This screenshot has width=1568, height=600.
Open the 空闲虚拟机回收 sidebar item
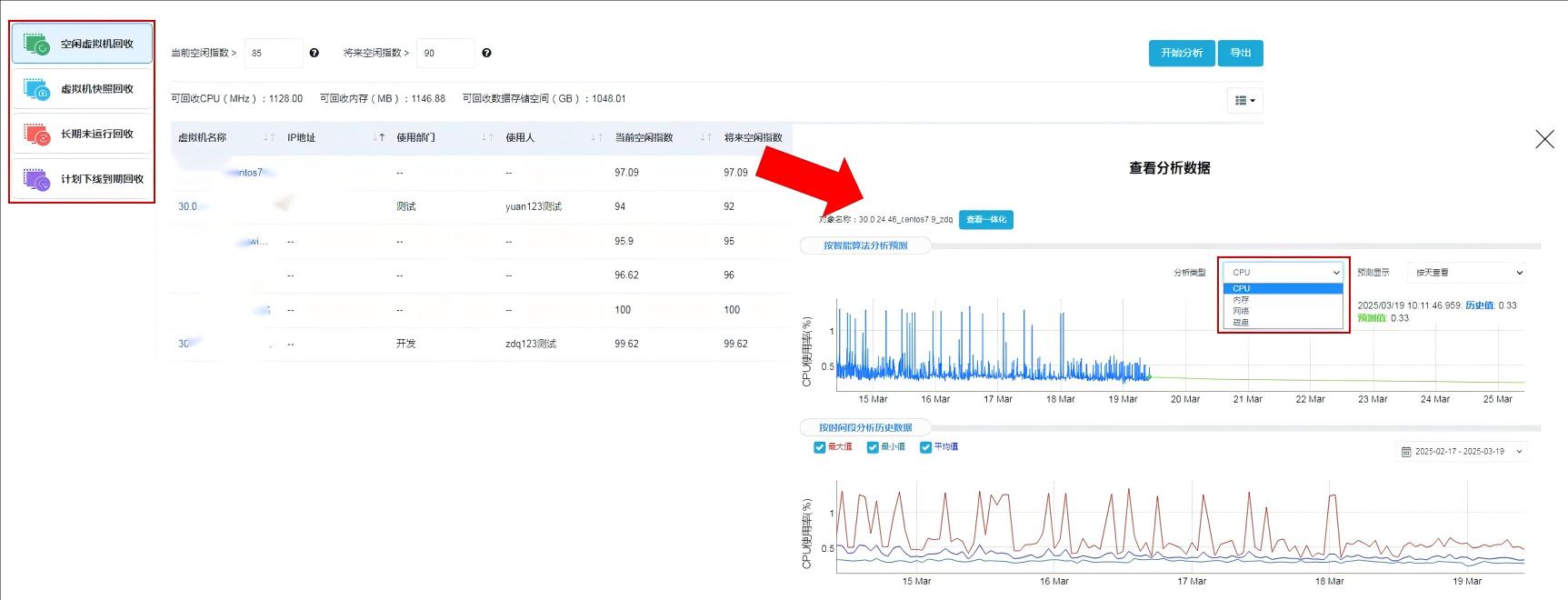click(x=82, y=44)
